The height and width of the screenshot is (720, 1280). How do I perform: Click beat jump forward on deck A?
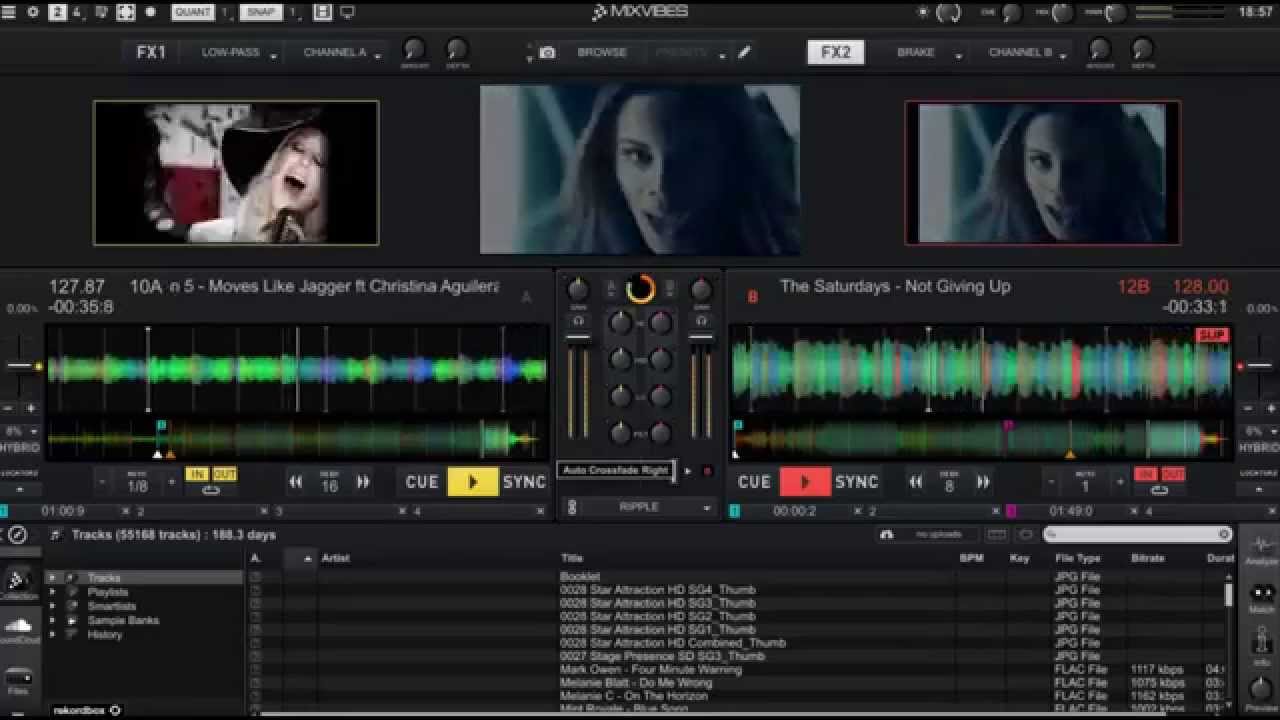pyautogui.click(x=363, y=482)
